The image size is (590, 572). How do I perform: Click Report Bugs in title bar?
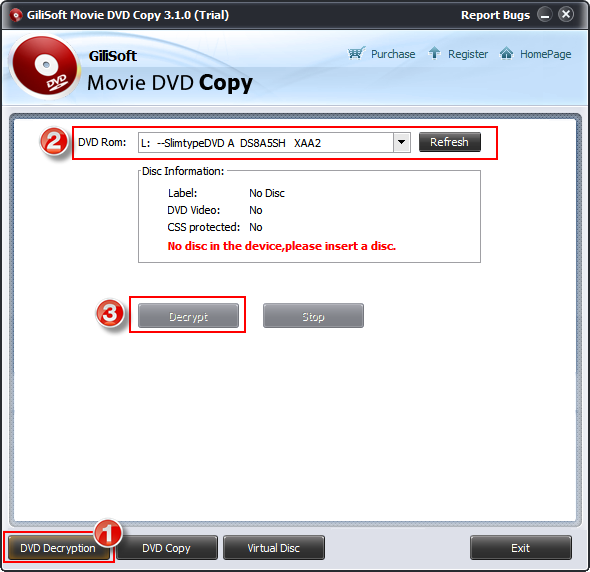[495, 15]
